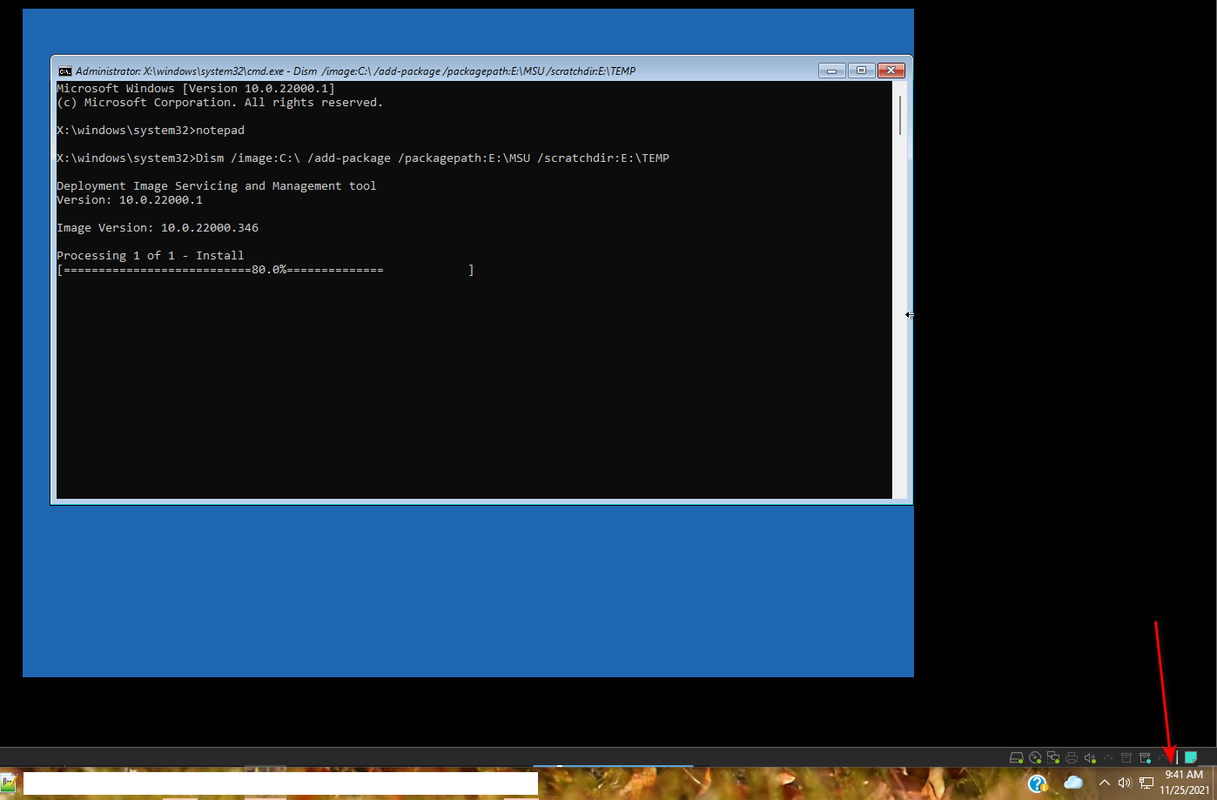Click the 'Microsoft Windows [Version 10.0.22000.1]' line
This screenshot has height=800, width=1217.
196,88
